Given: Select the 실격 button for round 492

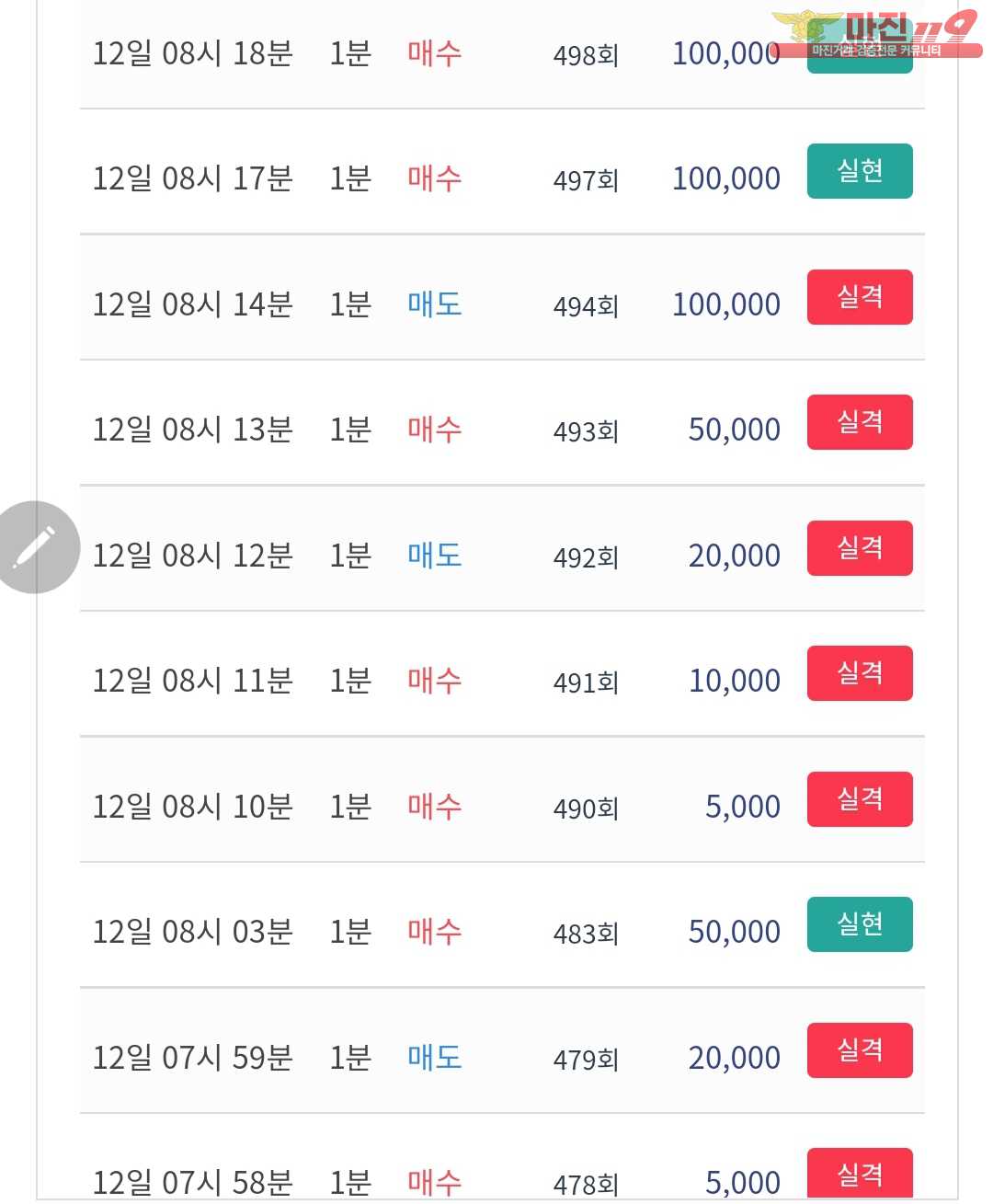Looking at the screenshot, I should (x=859, y=548).
